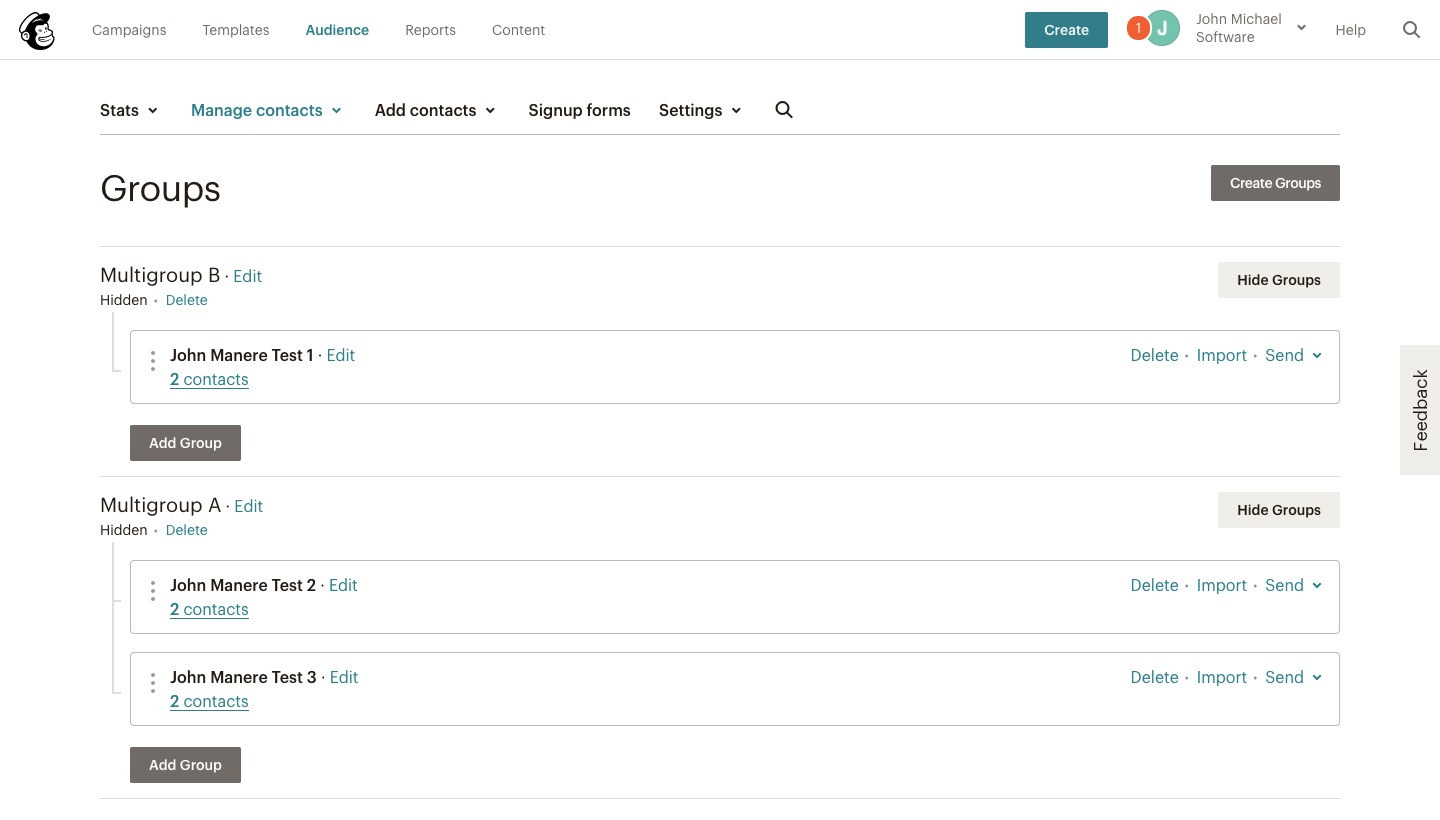Add Group to Multigroup A
The height and width of the screenshot is (820, 1440).
tap(185, 765)
